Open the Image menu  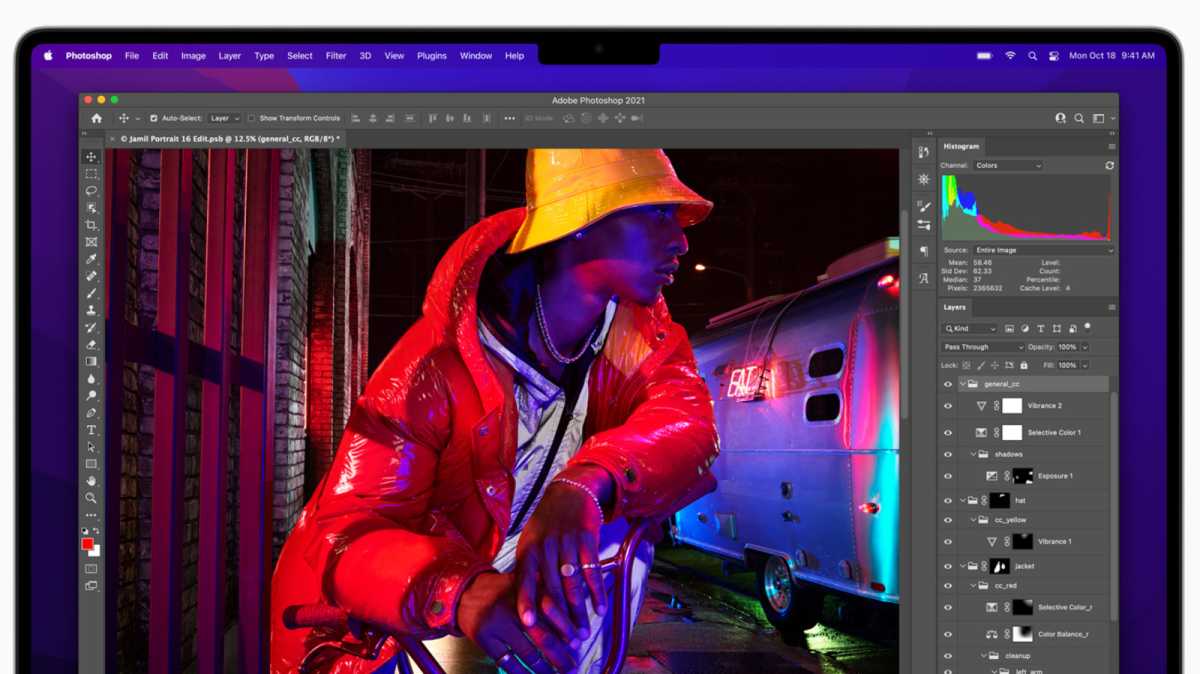click(x=193, y=56)
